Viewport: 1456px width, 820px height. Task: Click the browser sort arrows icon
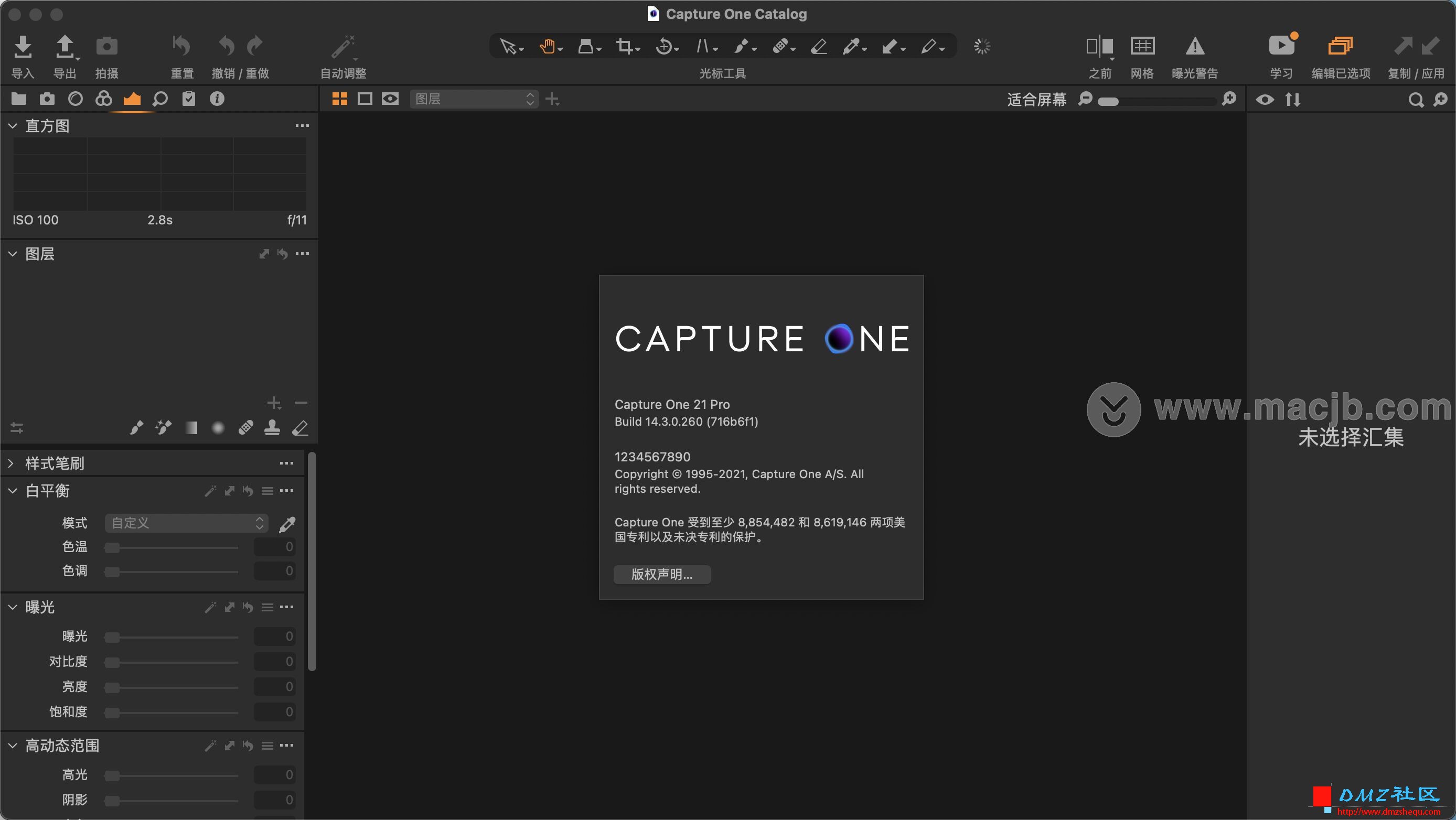(1293, 100)
